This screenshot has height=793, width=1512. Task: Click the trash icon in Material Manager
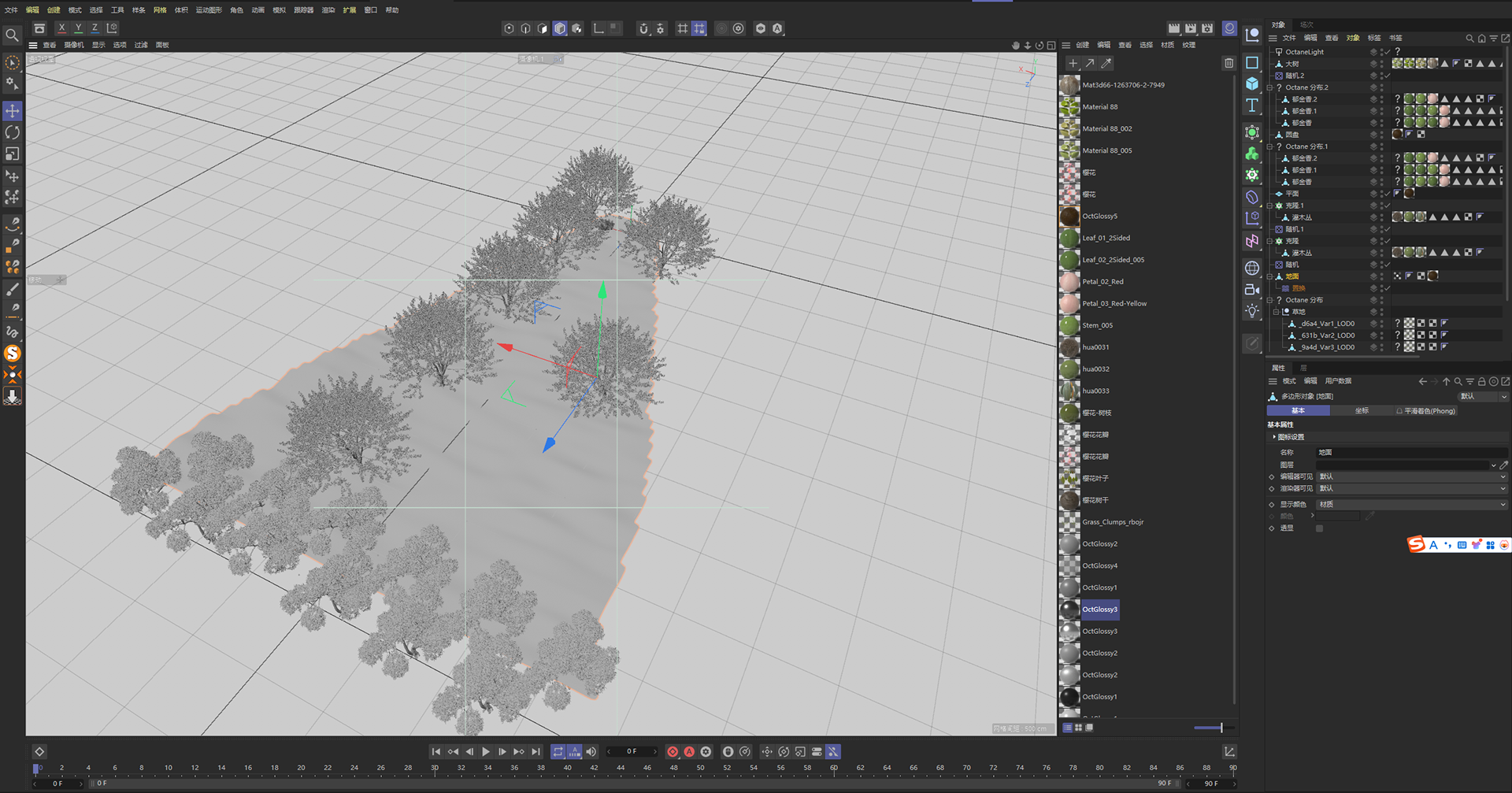(x=1228, y=63)
